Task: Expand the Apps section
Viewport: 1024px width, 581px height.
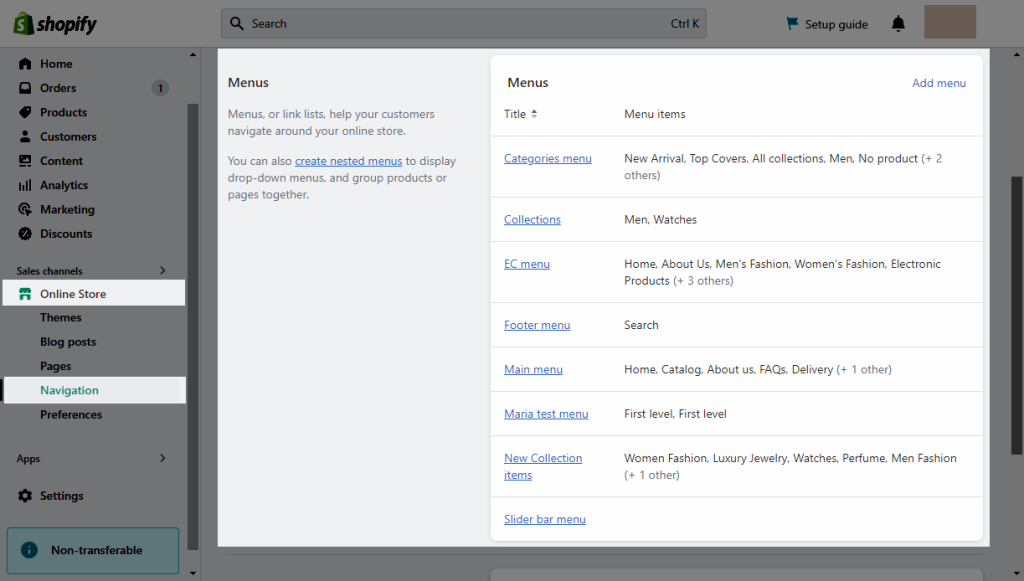Action: [x=163, y=458]
